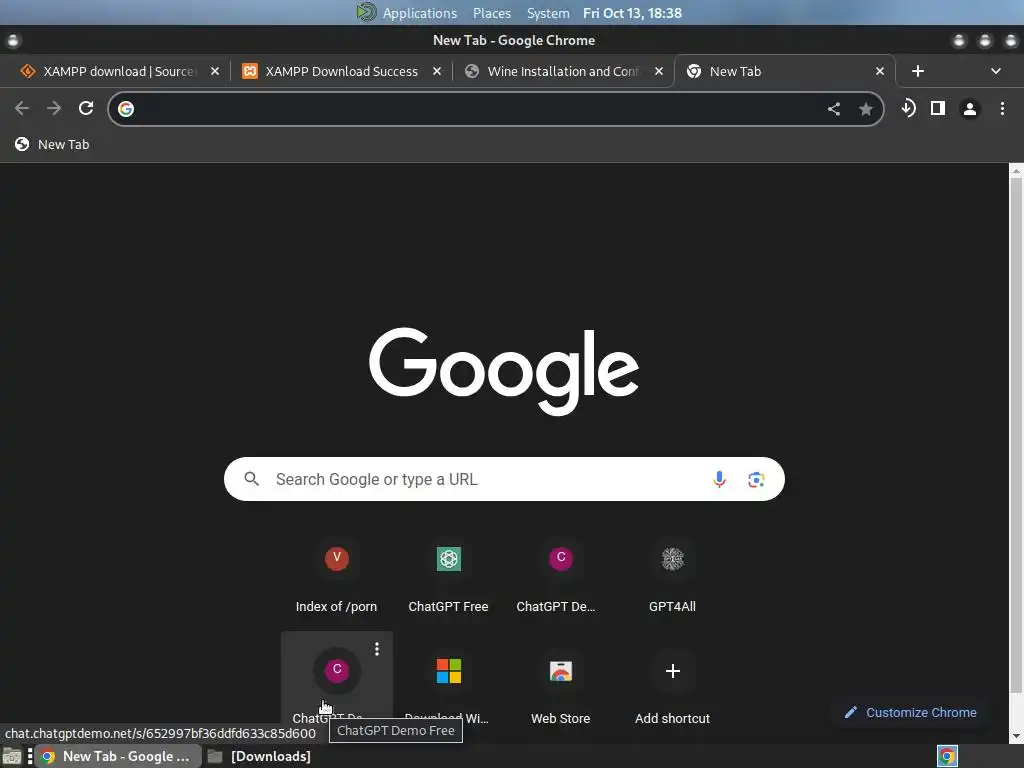Open New Tab bookmark in bookmarks bar

coord(52,144)
